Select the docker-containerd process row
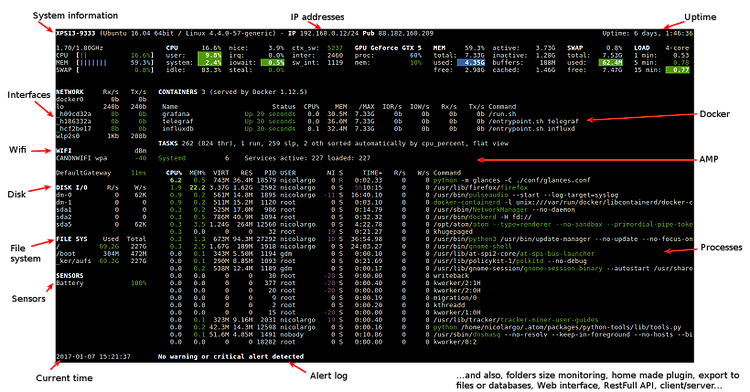 pyautogui.click(x=430, y=202)
